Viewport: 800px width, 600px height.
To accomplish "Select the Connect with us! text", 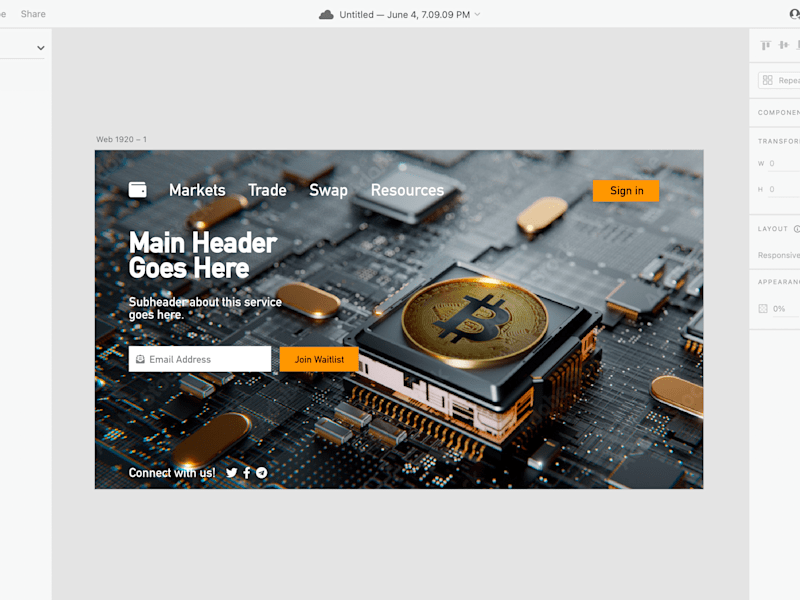I will point(172,473).
